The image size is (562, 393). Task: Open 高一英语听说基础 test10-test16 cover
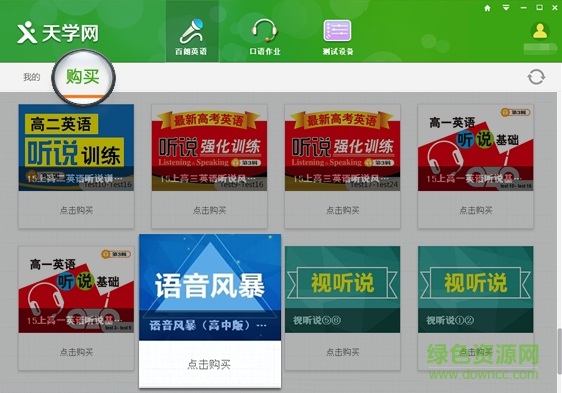[476, 147]
